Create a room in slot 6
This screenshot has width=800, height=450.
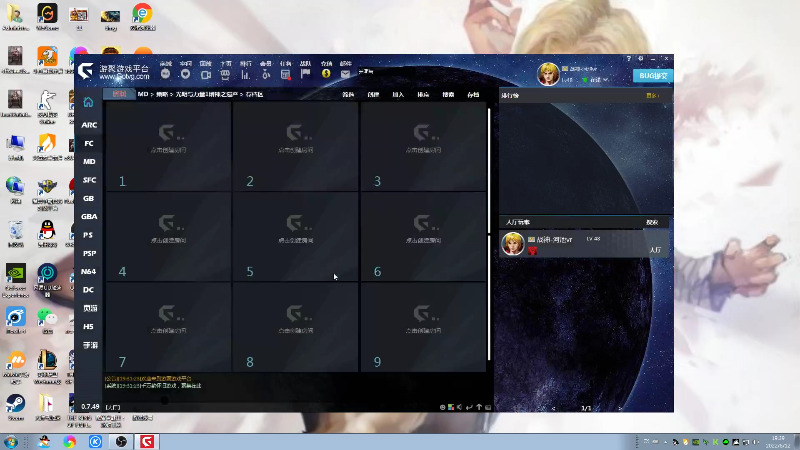(423, 236)
